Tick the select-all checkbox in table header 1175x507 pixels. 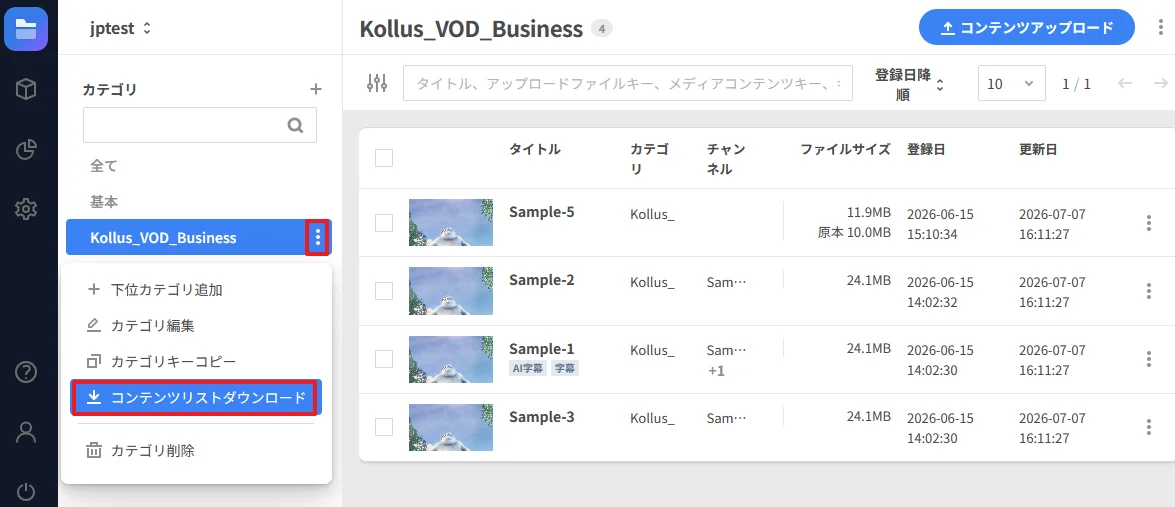[384, 158]
